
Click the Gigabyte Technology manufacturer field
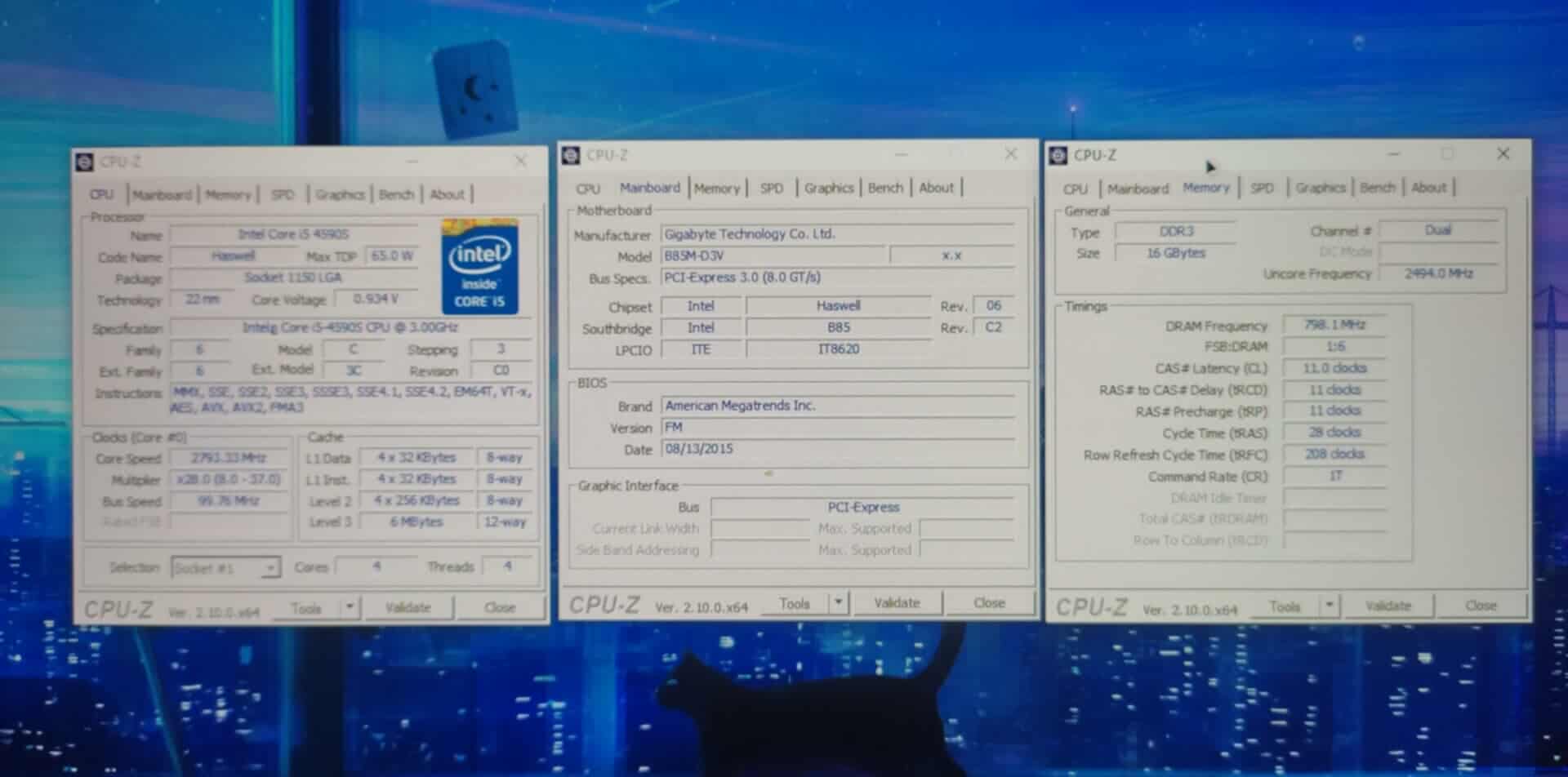(837, 233)
